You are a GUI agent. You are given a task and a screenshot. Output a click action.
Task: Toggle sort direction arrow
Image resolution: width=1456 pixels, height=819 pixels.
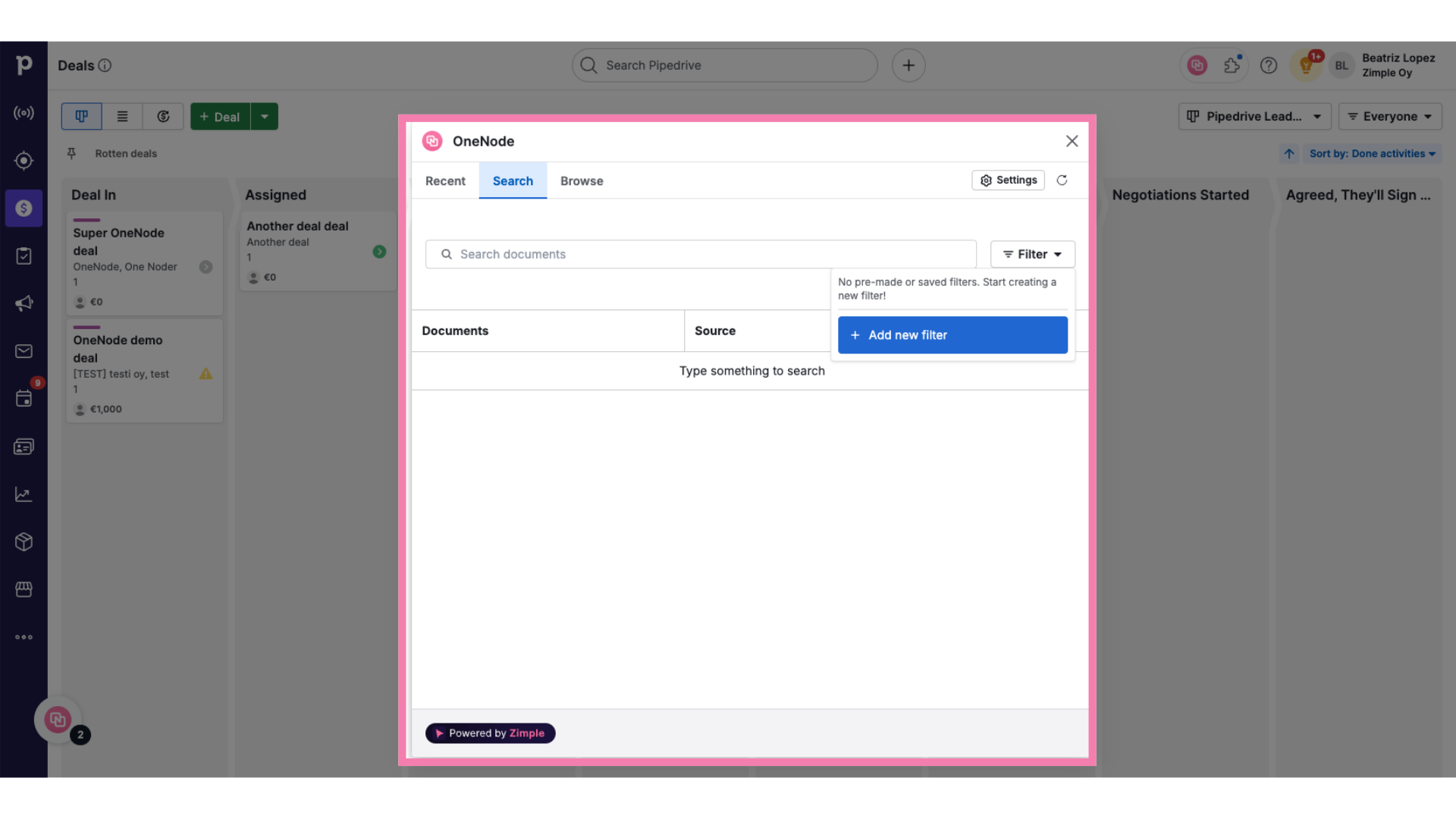pos(1289,153)
